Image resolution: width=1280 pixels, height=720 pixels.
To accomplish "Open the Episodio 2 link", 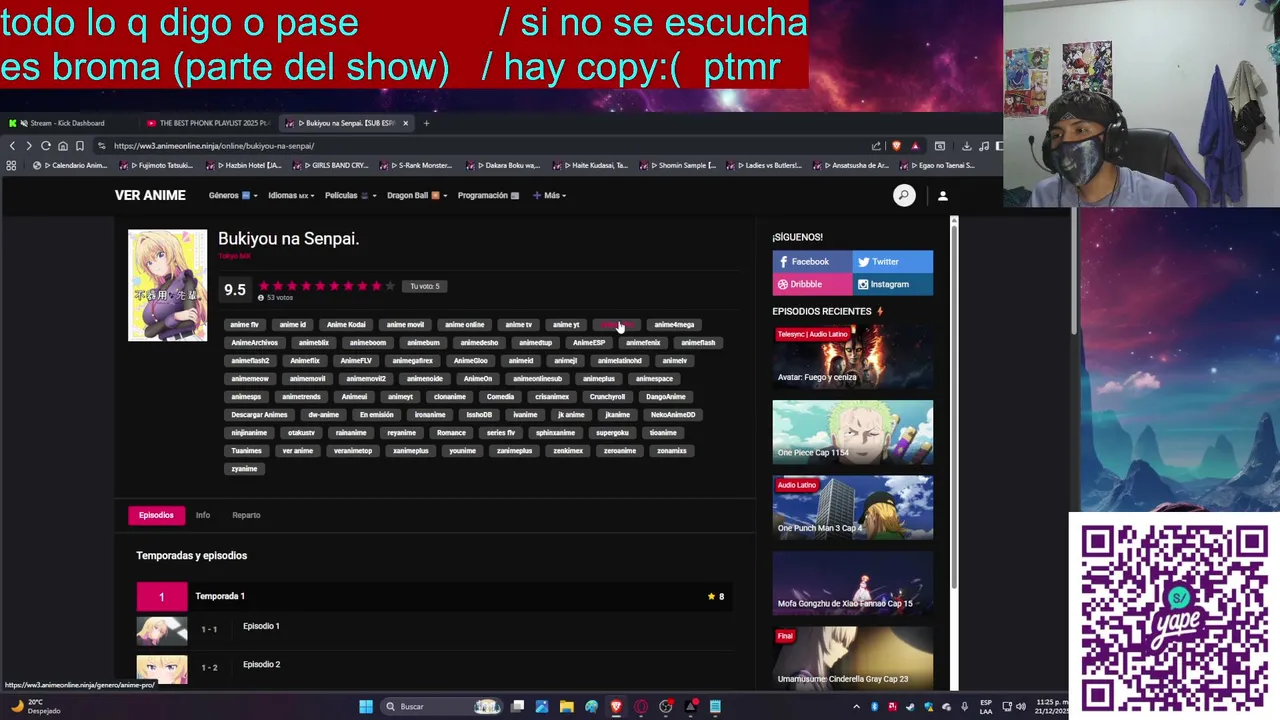I will [261, 665].
